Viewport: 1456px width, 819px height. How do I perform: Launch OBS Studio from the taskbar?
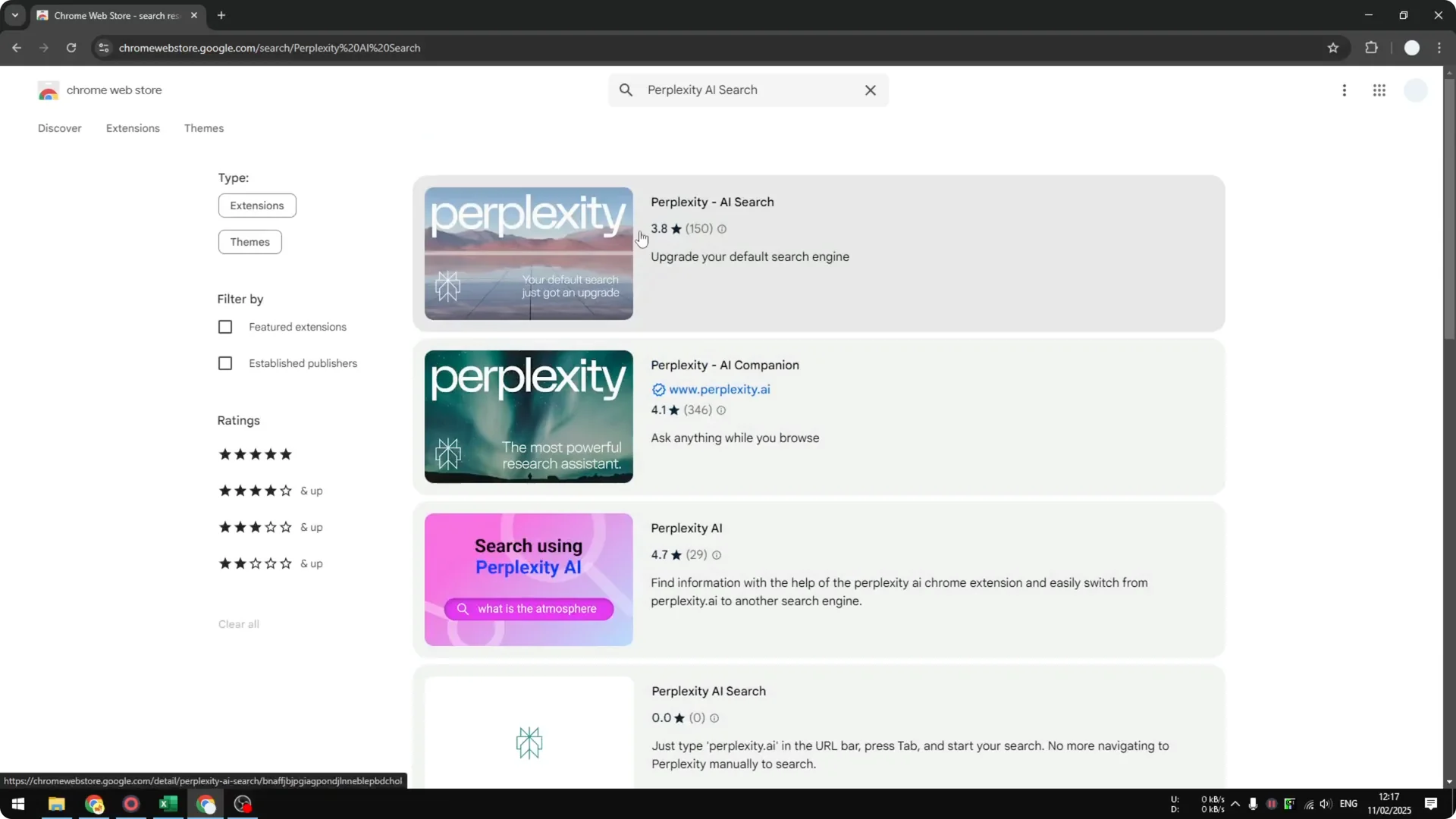(242, 804)
